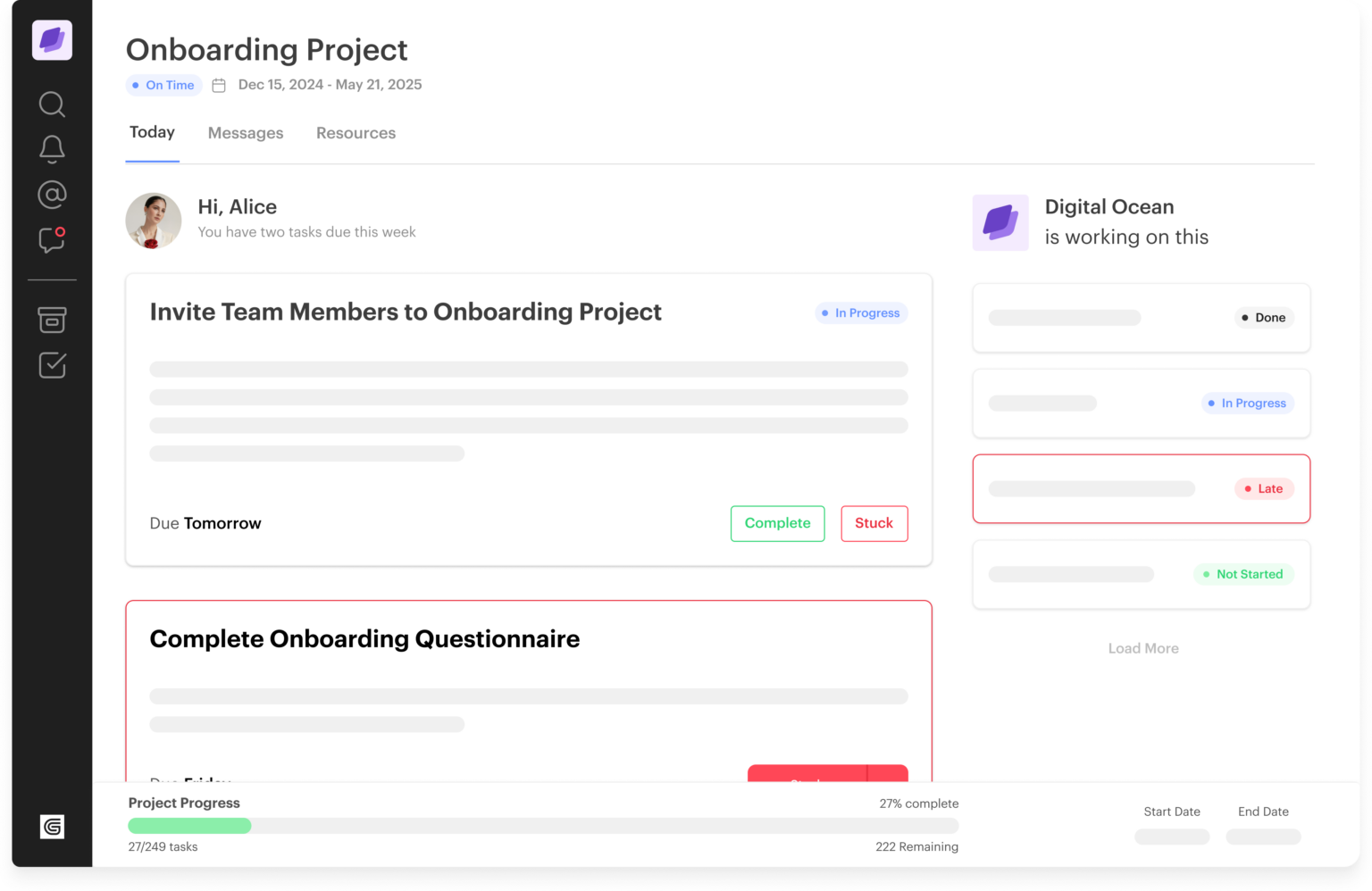Flag Invite Team Members task as Stuck
This screenshot has height=891, width=1372.
point(874,523)
